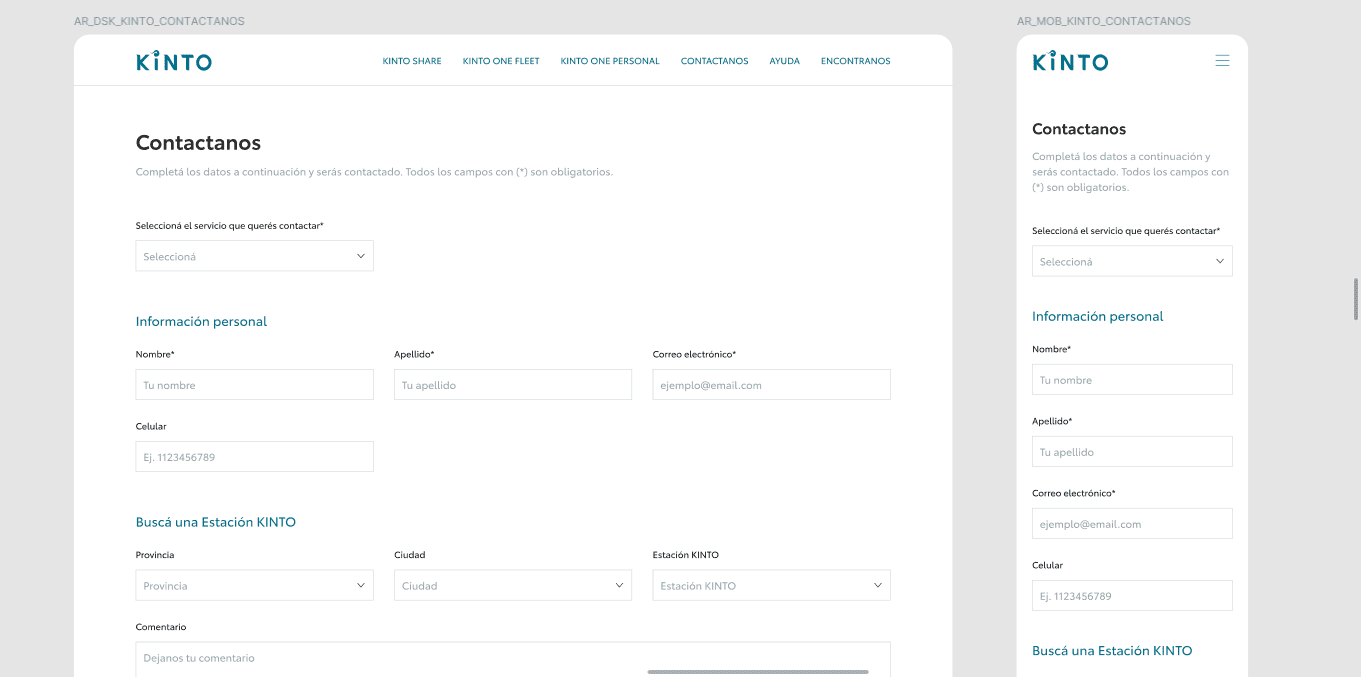This screenshot has width=1361, height=677.
Task: Focus the desktop Tu apellido field
Action: [x=512, y=385]
